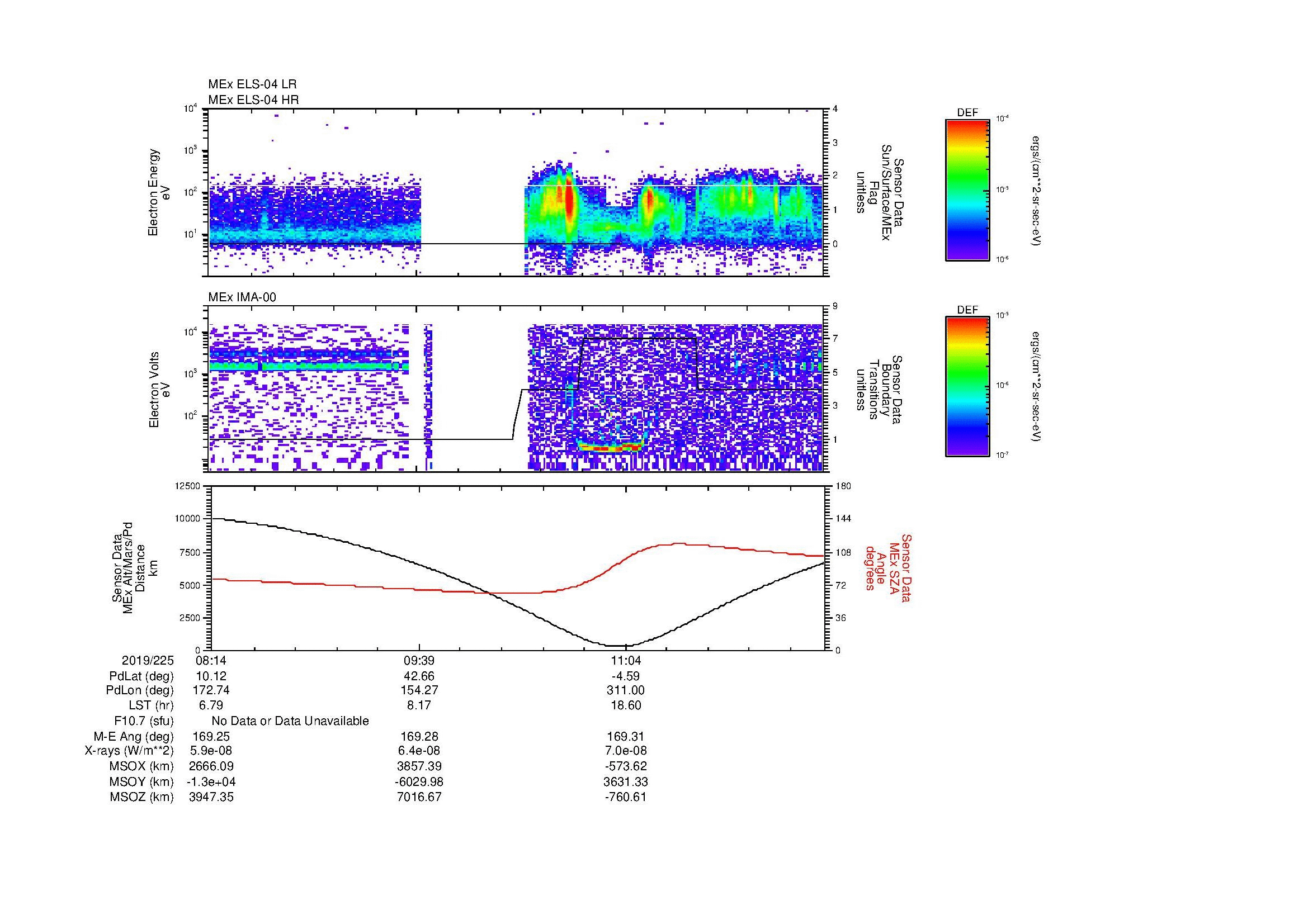This screenshot has width=1308, height=924.
Task: Click the SZA axis tick '144'
Action: click(x=843, y=519)
